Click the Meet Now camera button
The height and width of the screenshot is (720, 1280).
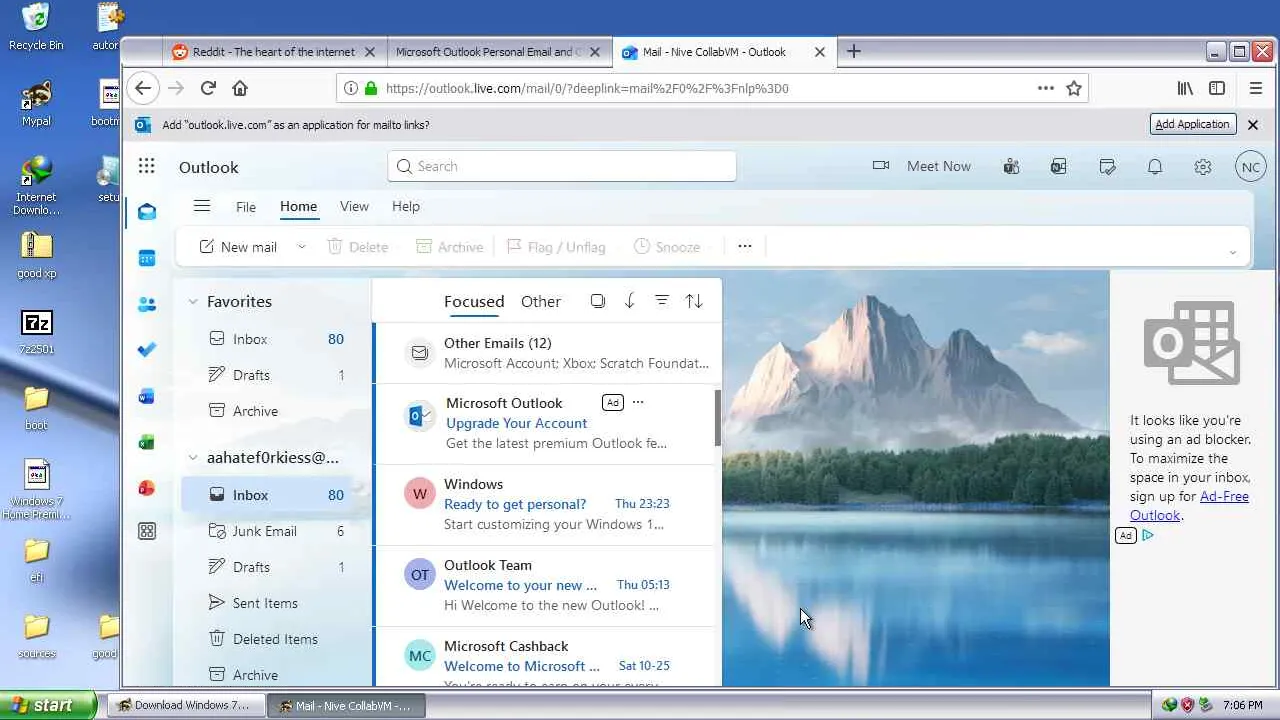(921, 166)
